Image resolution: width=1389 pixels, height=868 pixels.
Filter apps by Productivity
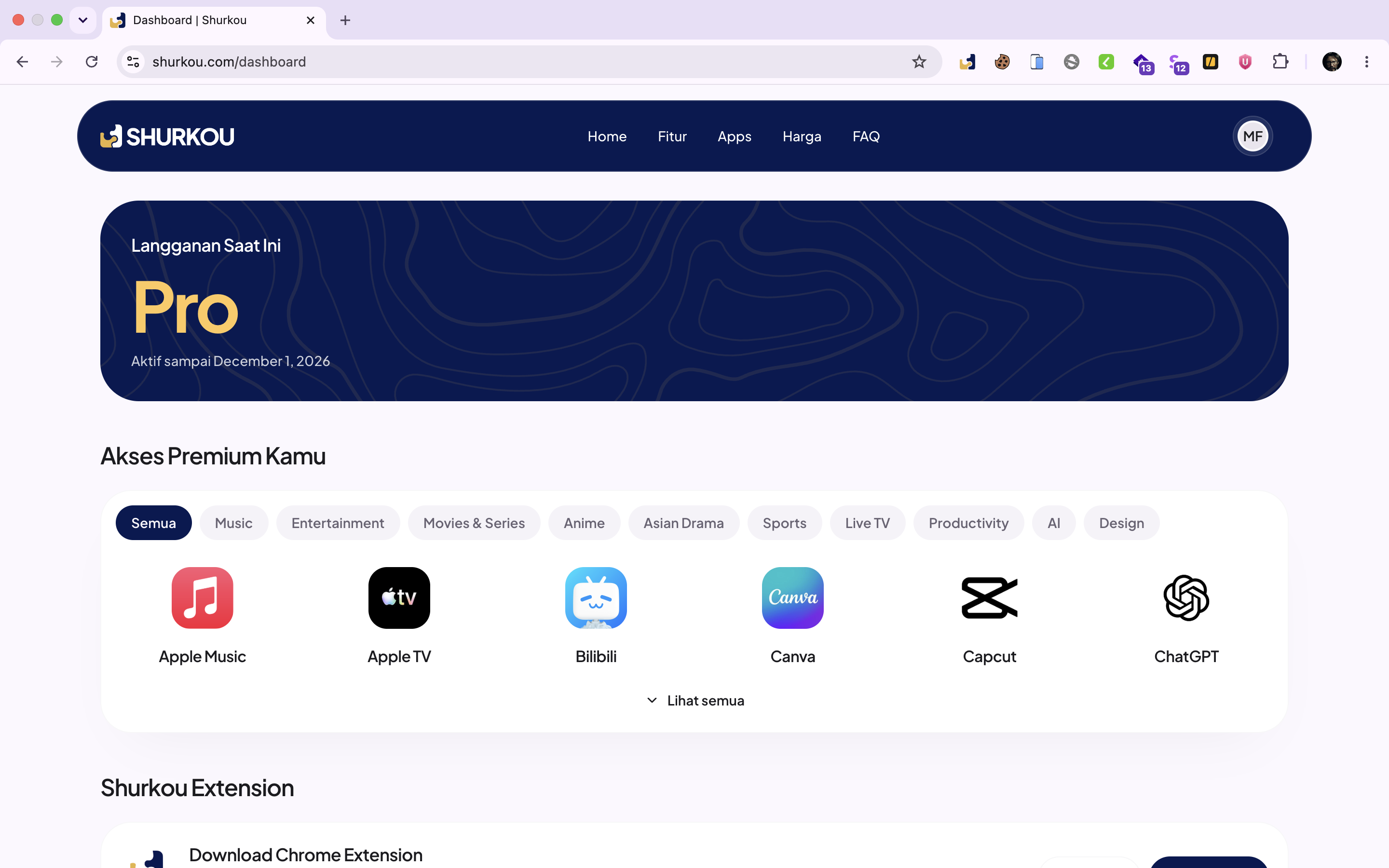pos(968,523)
